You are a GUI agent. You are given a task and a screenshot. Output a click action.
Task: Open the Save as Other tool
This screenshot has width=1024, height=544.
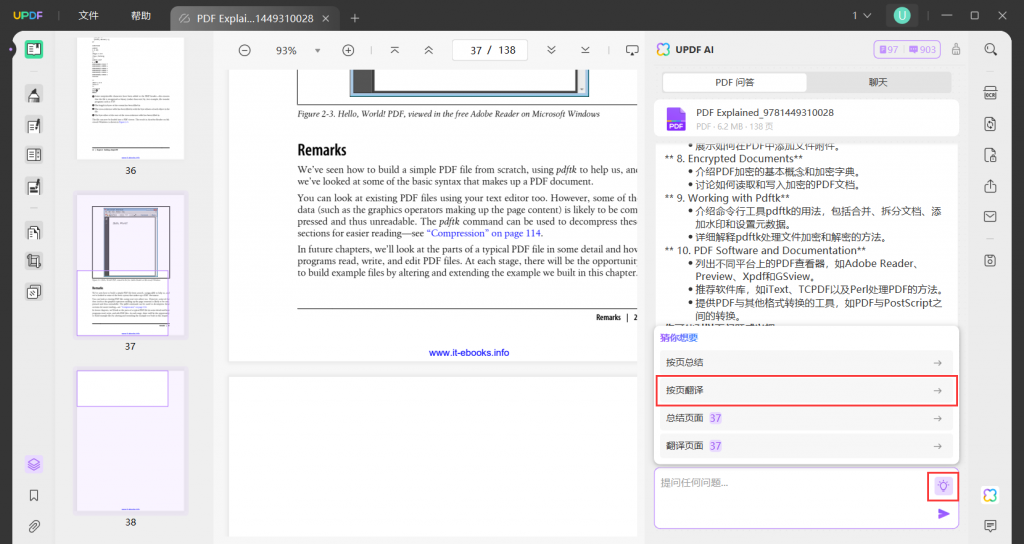pos(991,260)
